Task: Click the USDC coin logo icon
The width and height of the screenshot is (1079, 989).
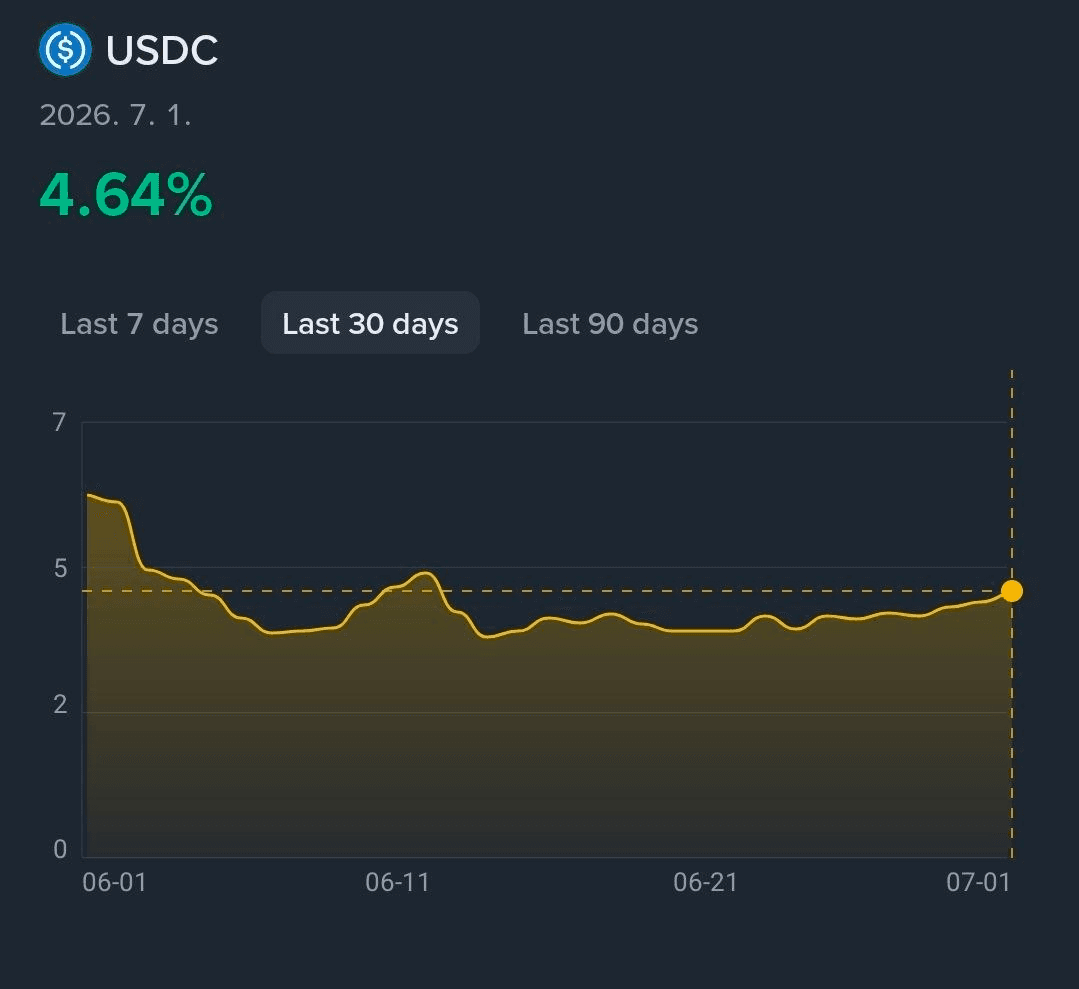Action: (65, 50)
